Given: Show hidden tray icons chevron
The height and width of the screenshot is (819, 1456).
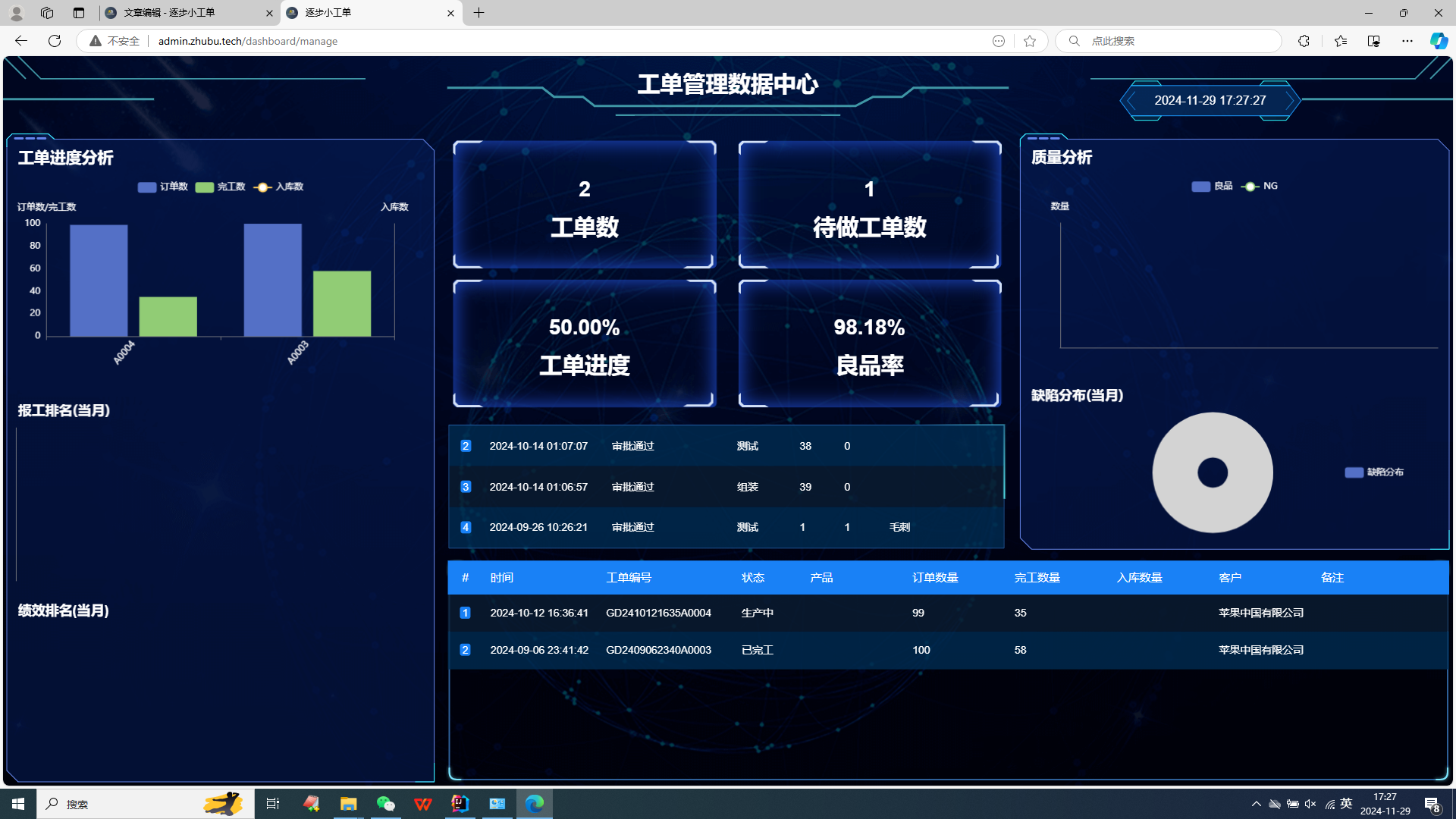Looking at the screenshot, I should tap(1256, 804).
